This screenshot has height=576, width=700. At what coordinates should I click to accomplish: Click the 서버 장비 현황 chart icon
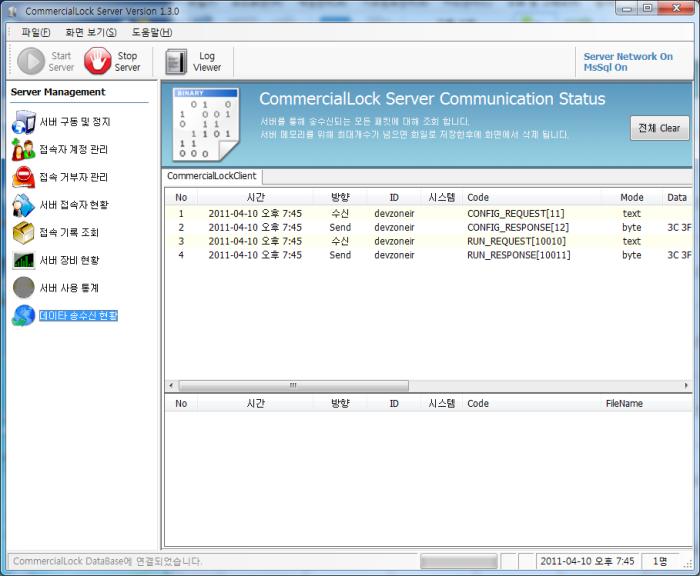[x=23, y=260]
